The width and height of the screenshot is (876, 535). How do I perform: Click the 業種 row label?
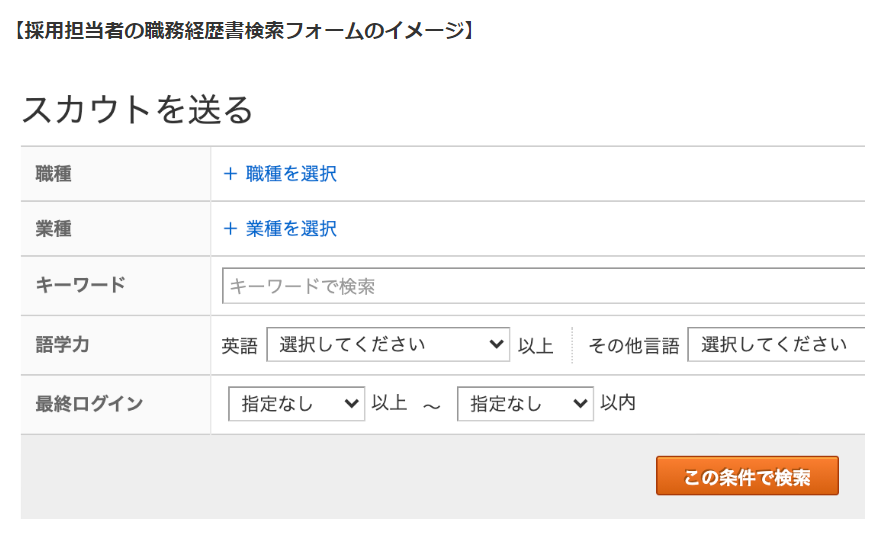[x=54, y=229]
